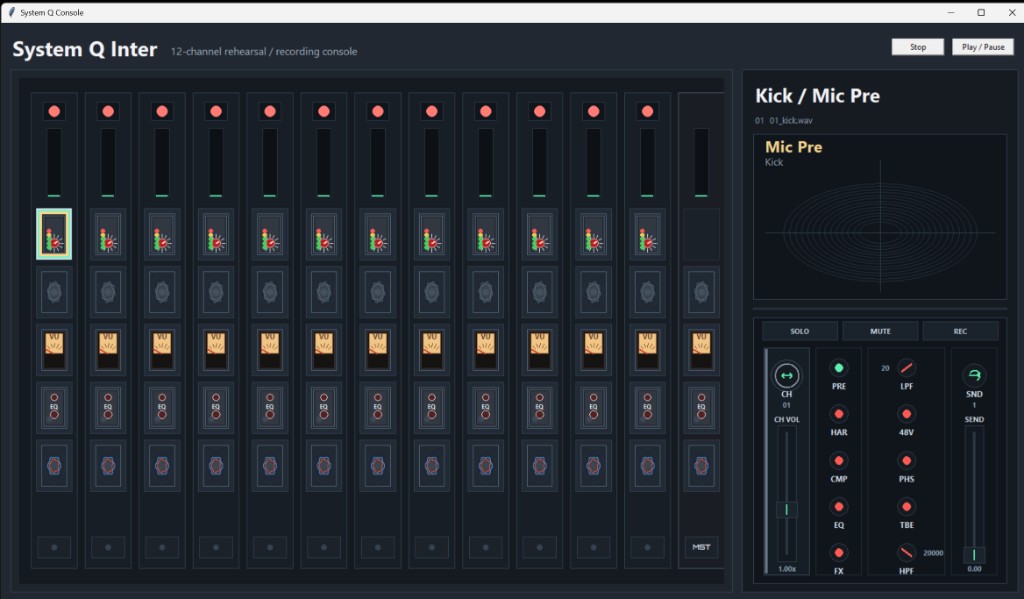Click the "01_kick.wav" file name
The height and width of the screenshot is (599, 1024).
(x=791, y=121)
